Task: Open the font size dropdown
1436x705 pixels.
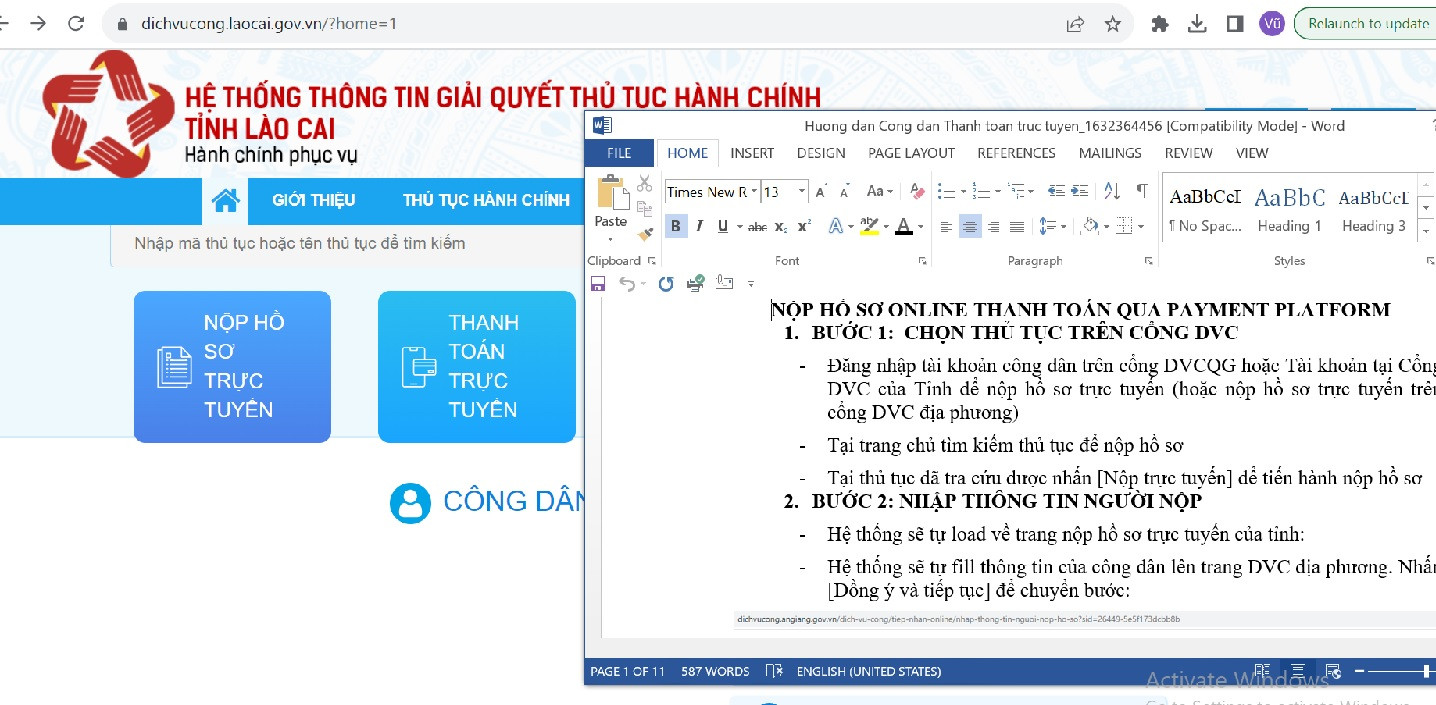Action: [x=800, y=190]
